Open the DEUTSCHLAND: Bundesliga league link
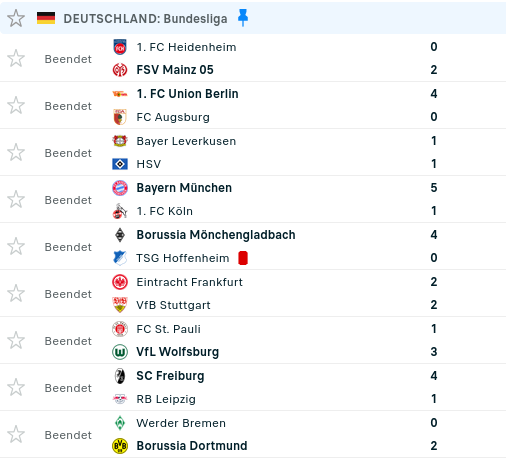506x460 pixels. (145, 19)
